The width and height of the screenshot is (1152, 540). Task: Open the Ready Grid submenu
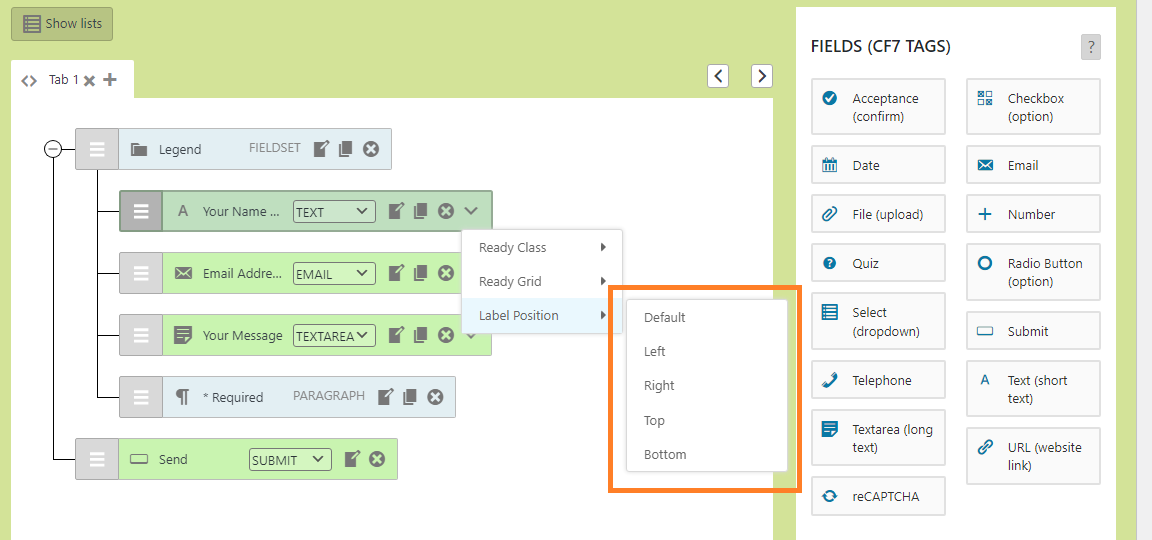click(x=541, y=282)
